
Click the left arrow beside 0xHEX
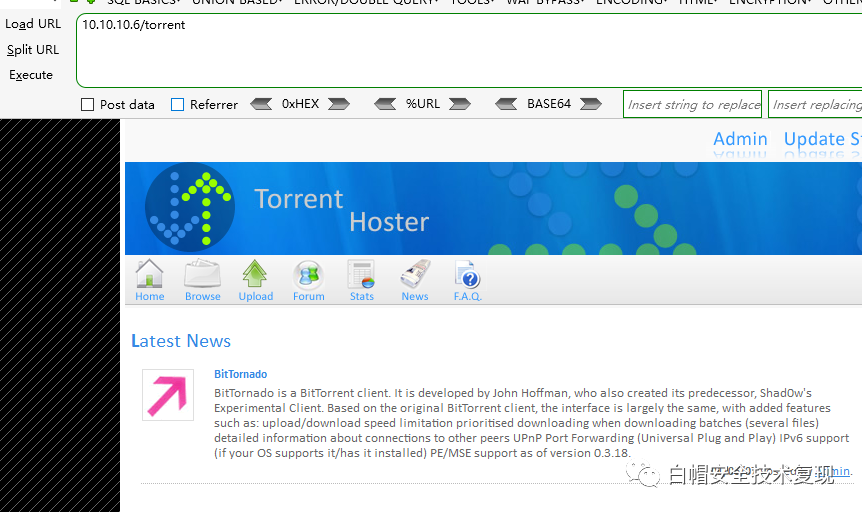261,104
